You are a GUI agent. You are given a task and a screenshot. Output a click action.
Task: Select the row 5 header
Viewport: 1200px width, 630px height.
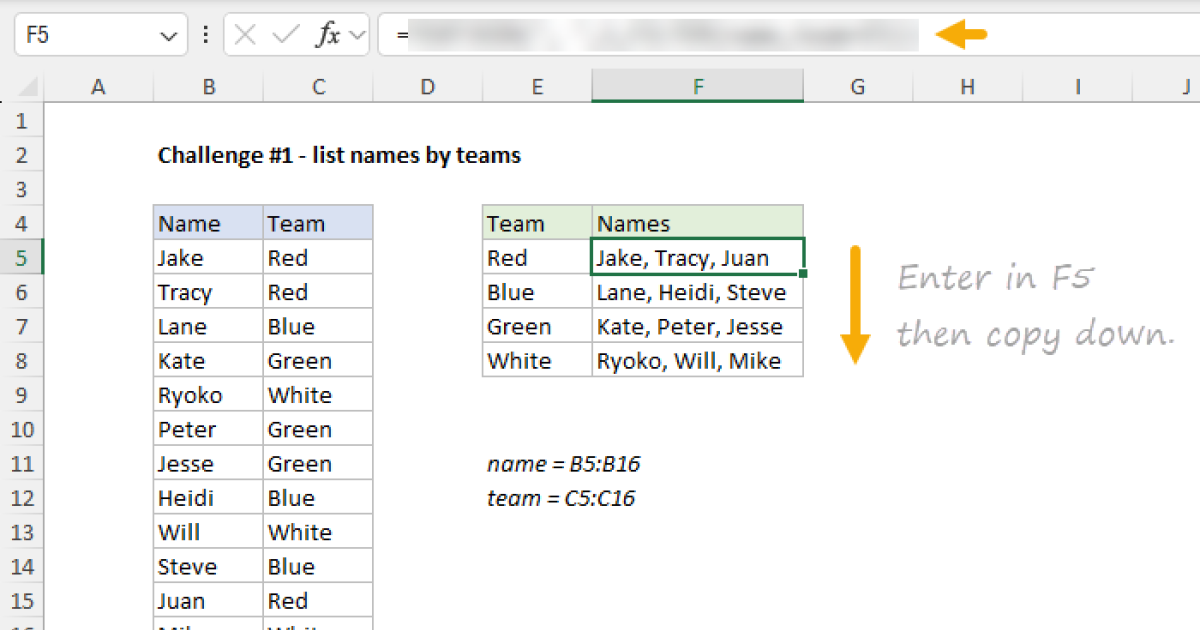click(x=22, y=256)
